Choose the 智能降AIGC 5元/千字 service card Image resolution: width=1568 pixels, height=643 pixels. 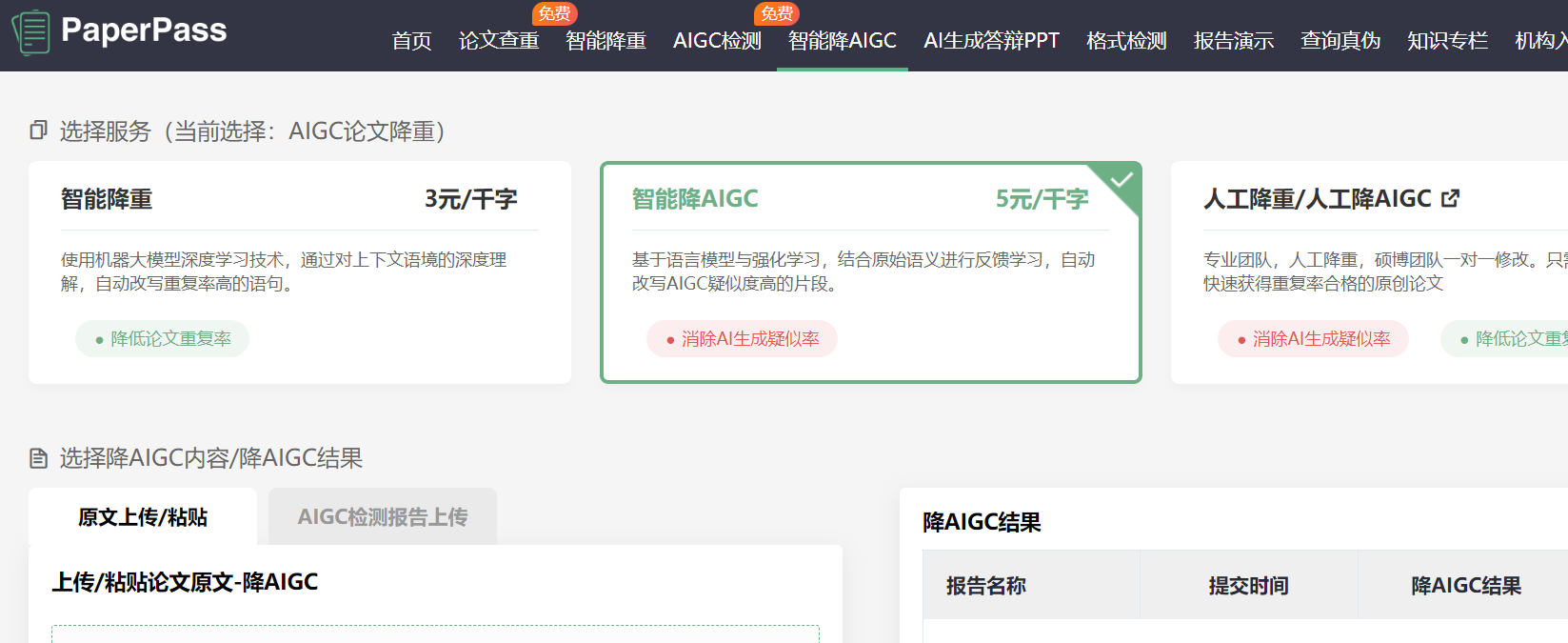pyautogui.click(x=871, y=272)
